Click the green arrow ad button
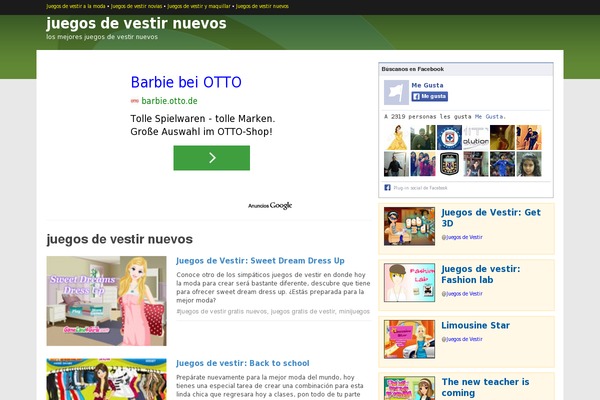Image resolution: width=600 pixels, height=400 pixels. [212, 158]
